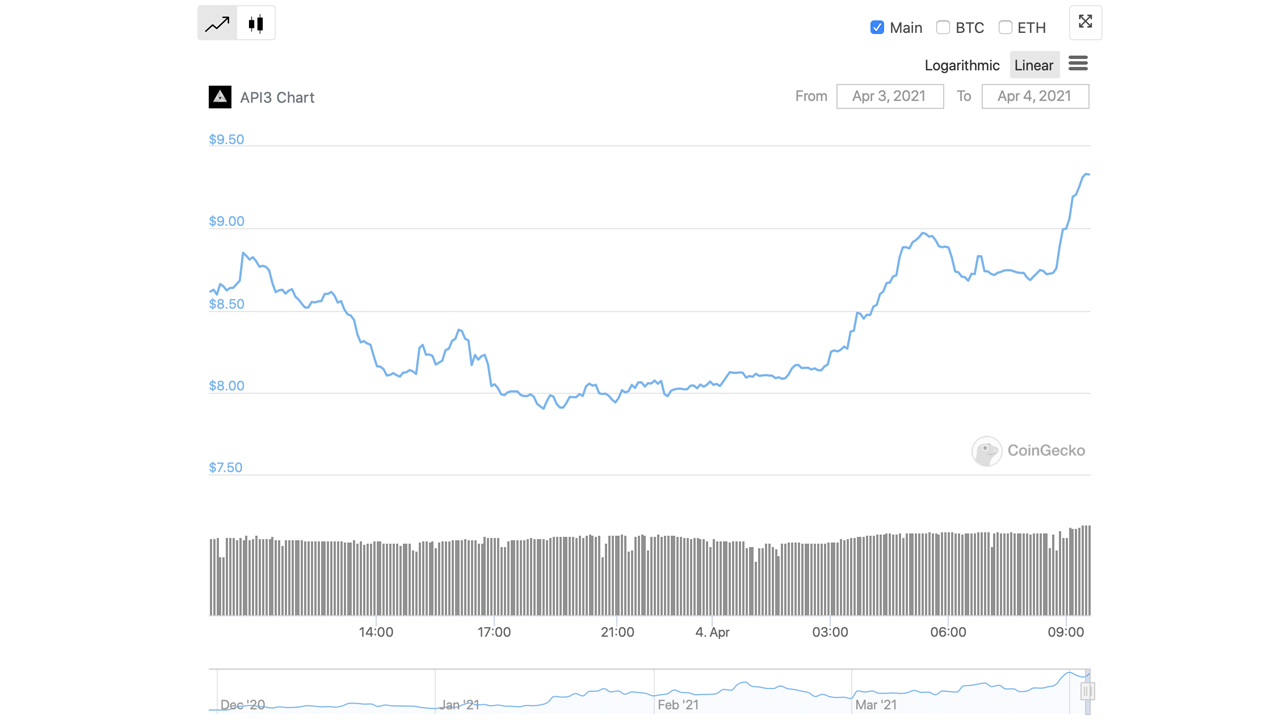Click the API3 Chart title text
The width and height of the screenshot is (1280, 720).
[x=277, y=97]
